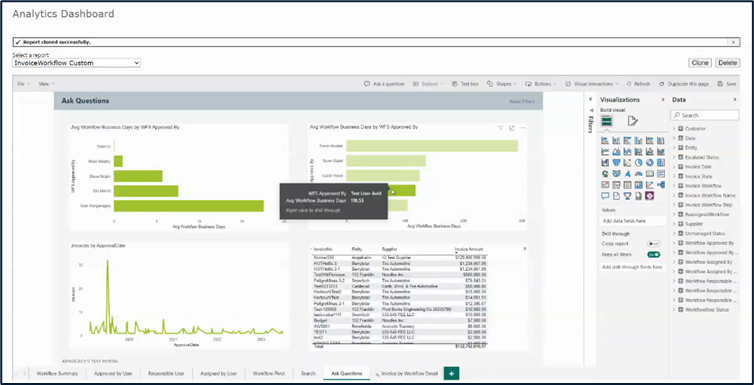Click the Add data fields here well
Screen dimensions: 754x385
click(633, 221)
